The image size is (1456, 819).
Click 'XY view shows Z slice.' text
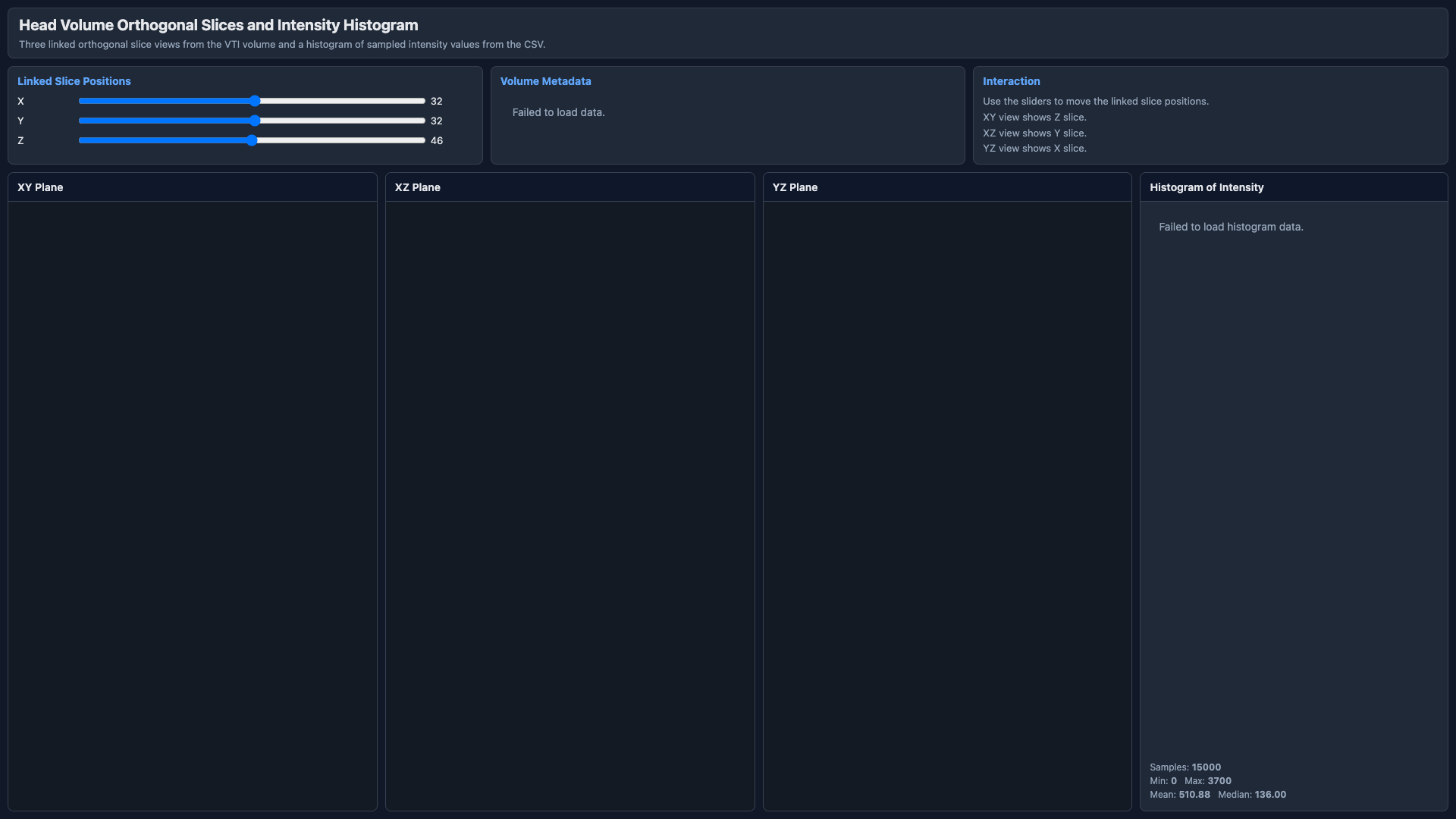[1034, 118]
